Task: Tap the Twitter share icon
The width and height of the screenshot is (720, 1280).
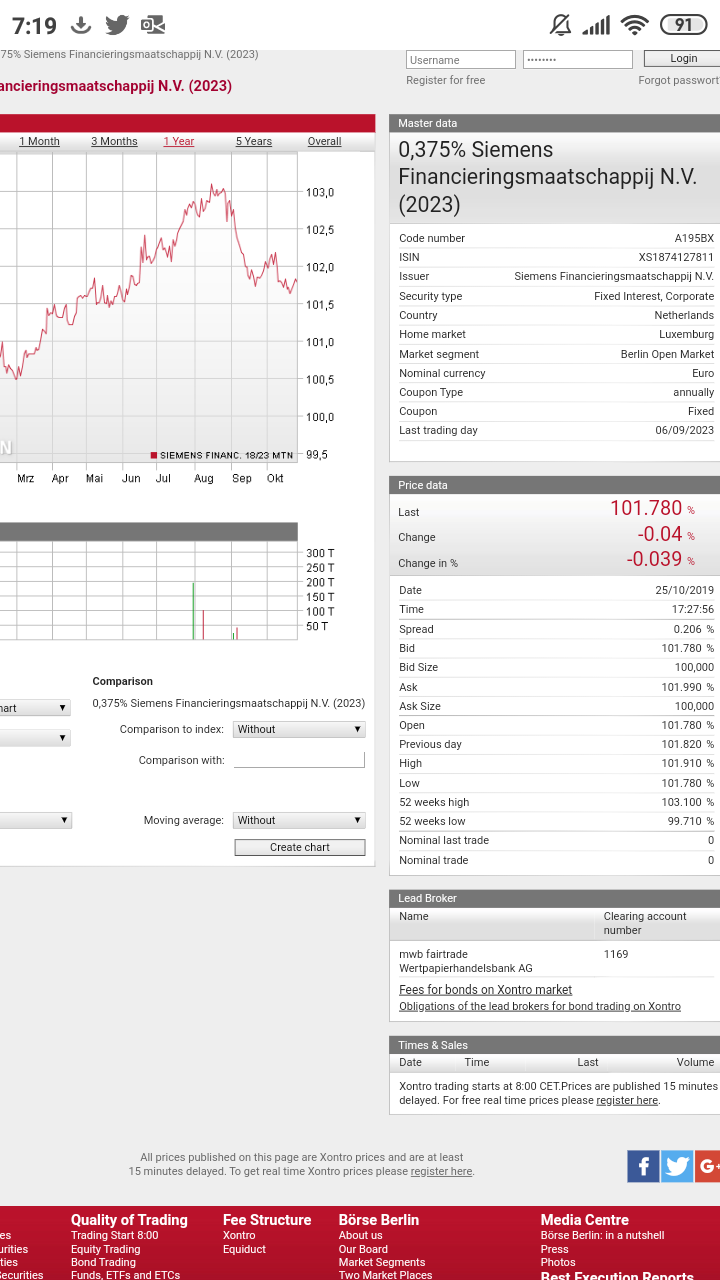Action: 677,1166
